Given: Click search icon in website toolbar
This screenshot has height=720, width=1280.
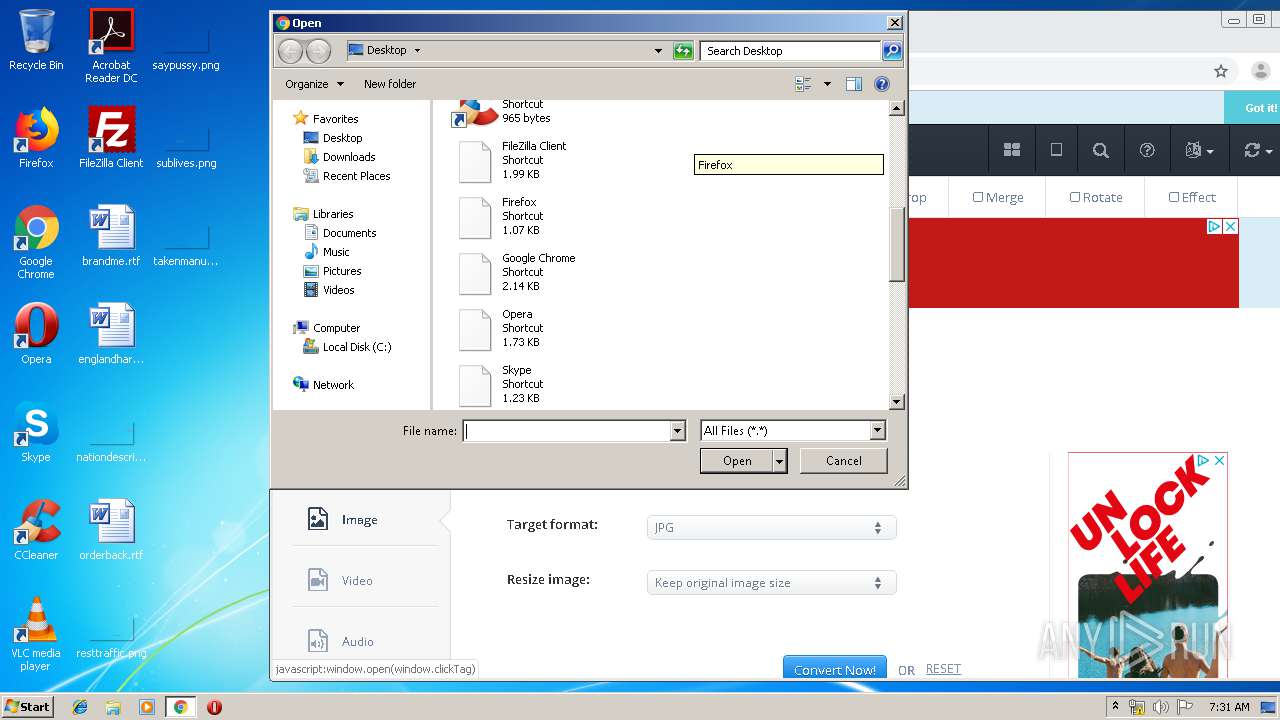Looking at the screenshot, I should point(1100,150).
